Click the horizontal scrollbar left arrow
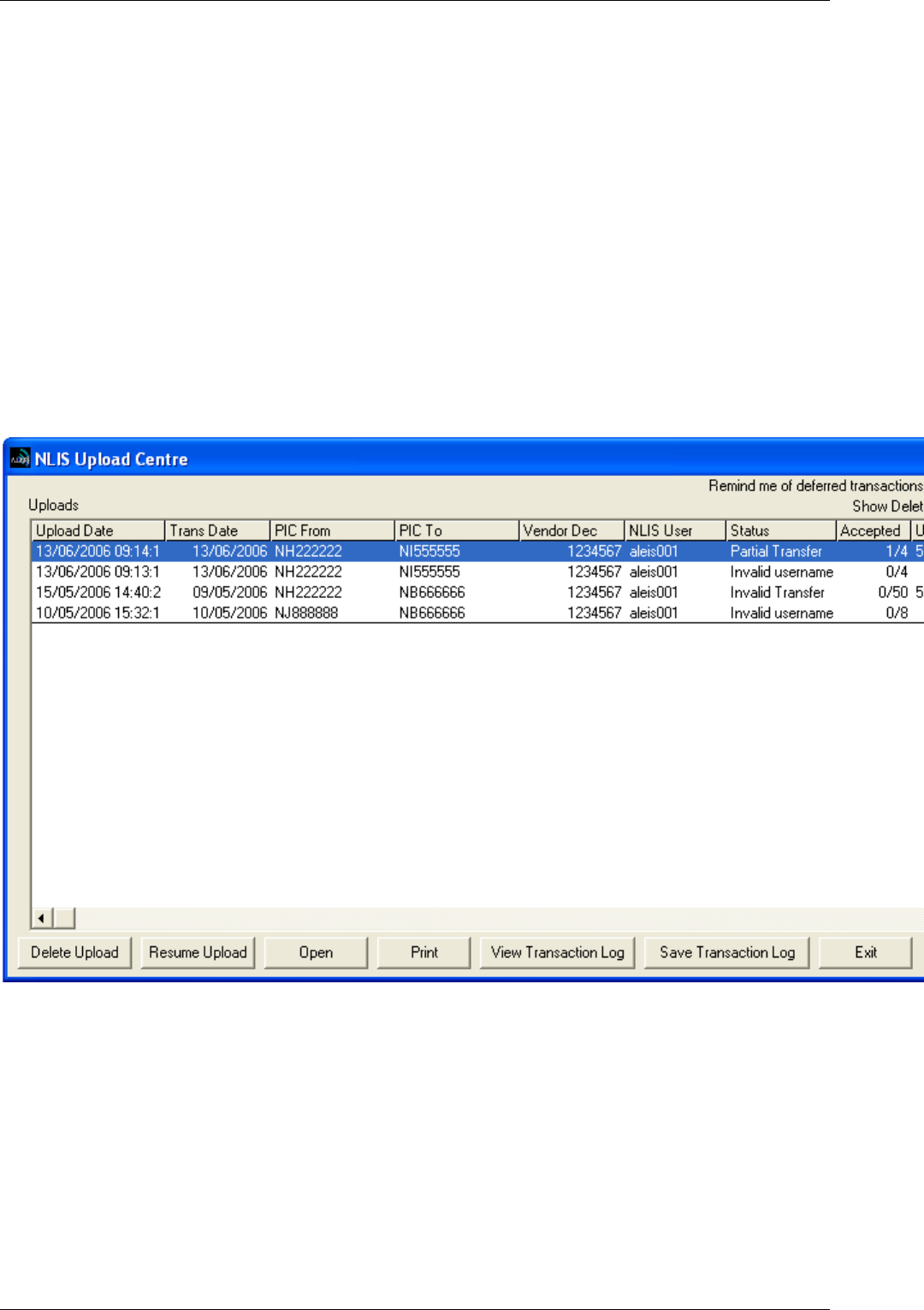 pos(42,919)
